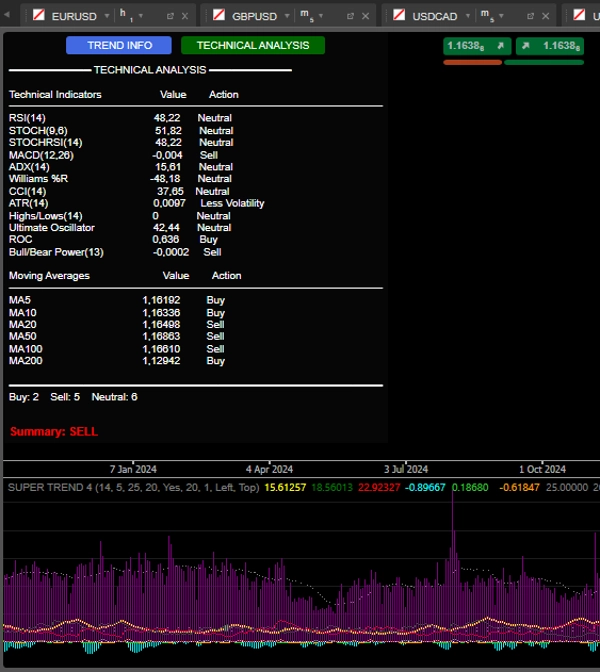600x672 pixels.
Task: Close the USDCAD chart tab
Action: (x=545, y=16)
